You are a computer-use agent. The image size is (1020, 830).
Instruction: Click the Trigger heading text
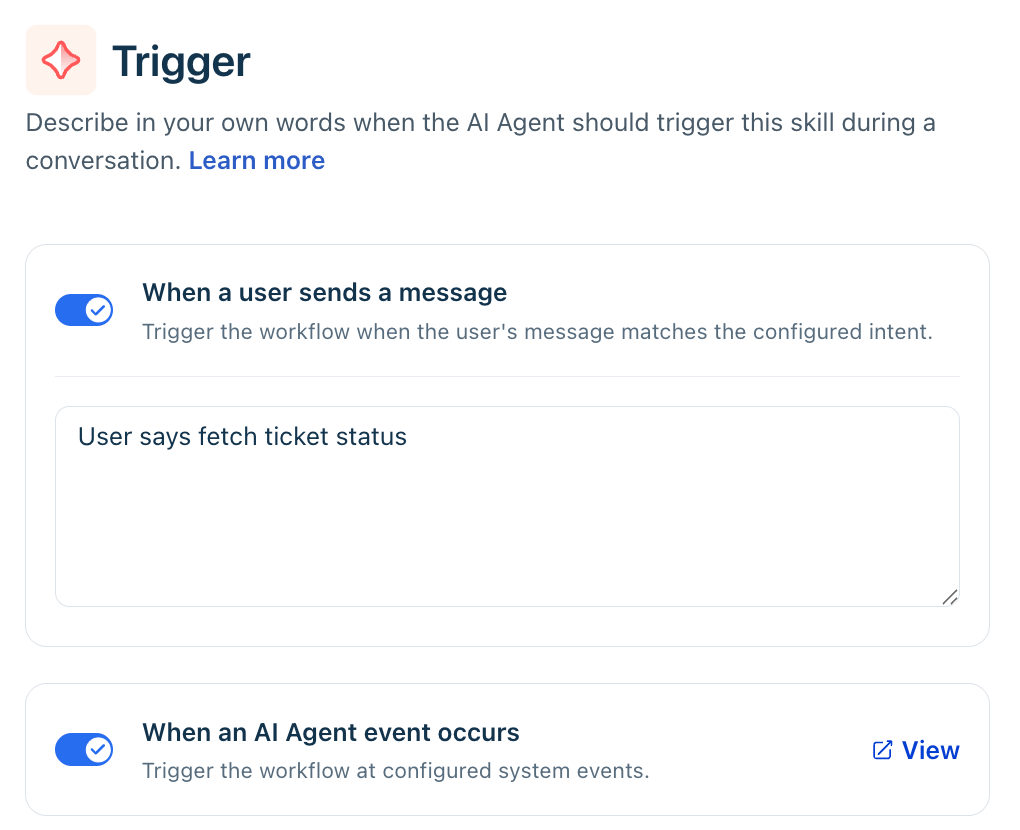coord(181,61)
